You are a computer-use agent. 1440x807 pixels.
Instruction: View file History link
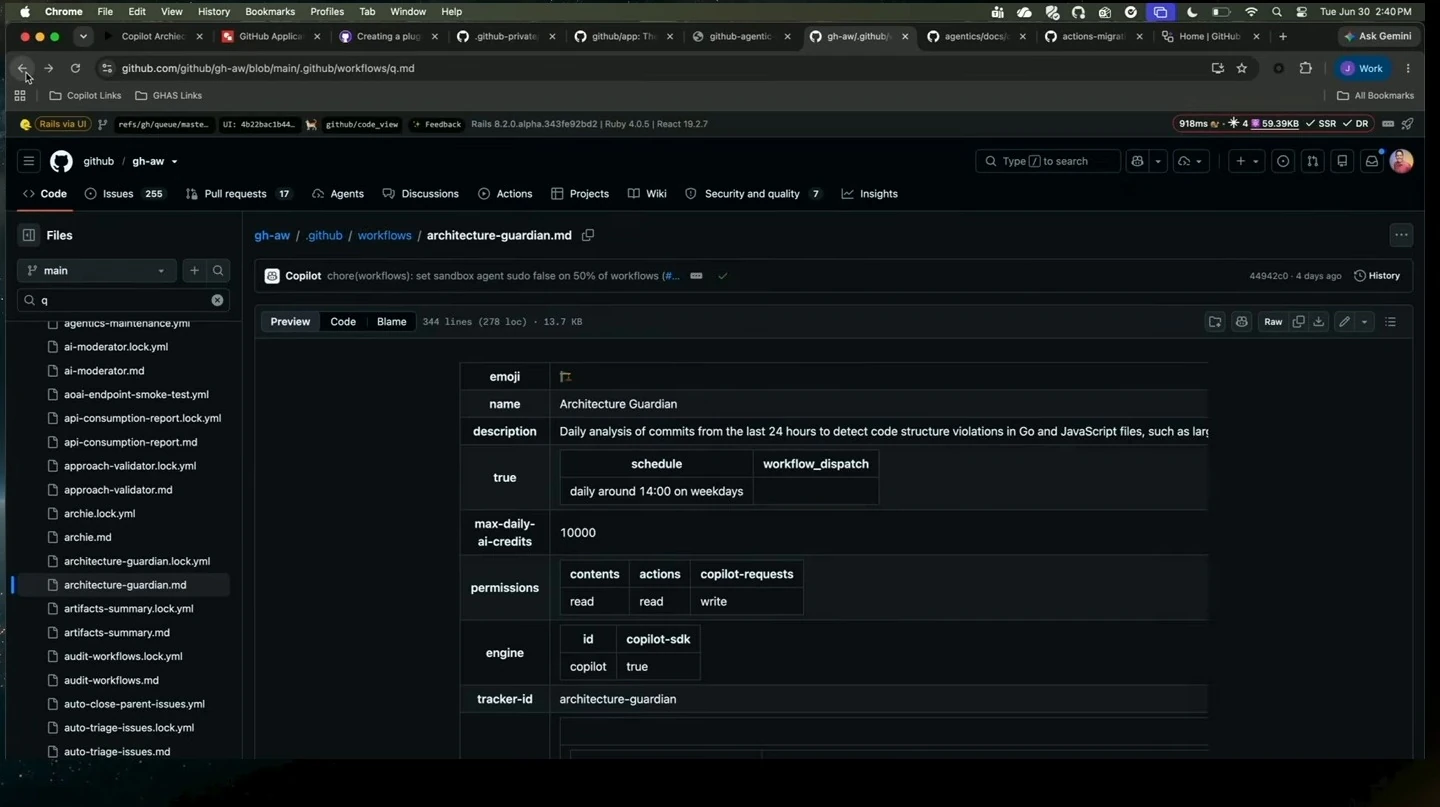(1377, 276)
